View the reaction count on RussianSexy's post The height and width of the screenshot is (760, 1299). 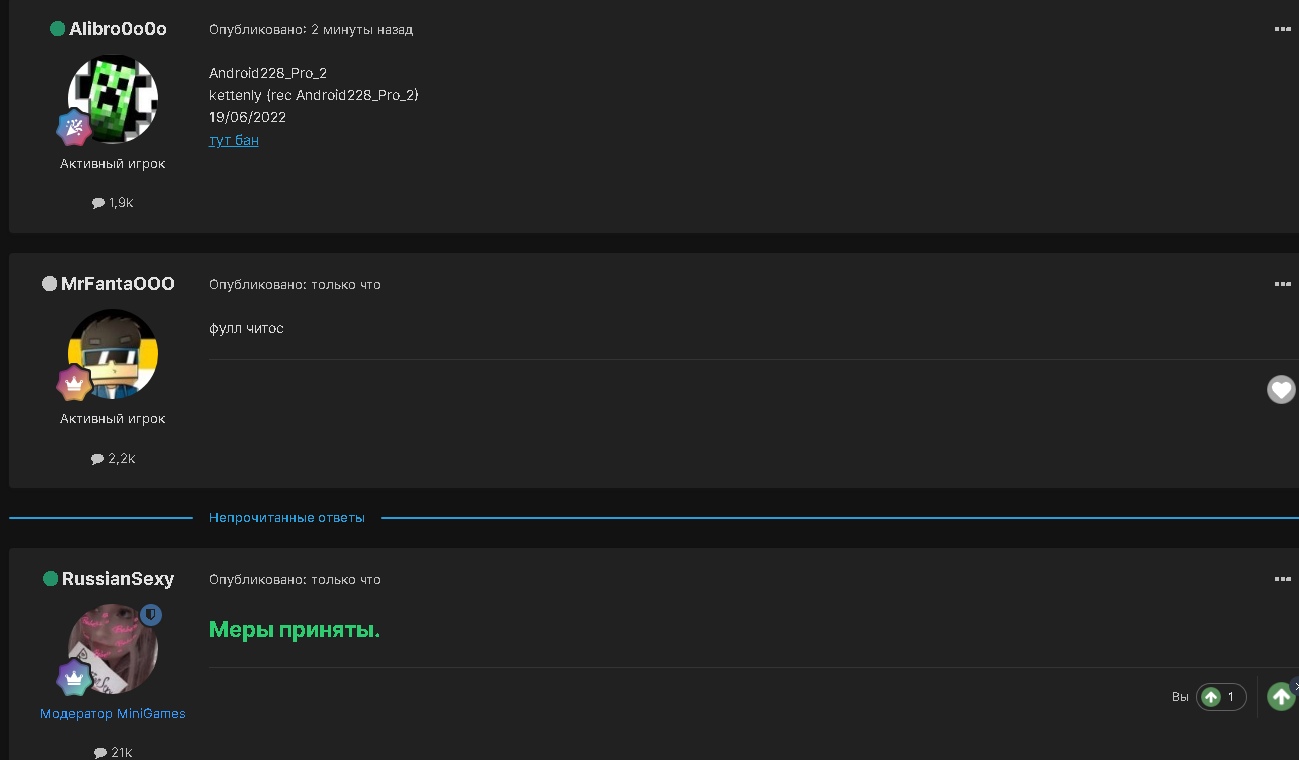click(1221, 697)
